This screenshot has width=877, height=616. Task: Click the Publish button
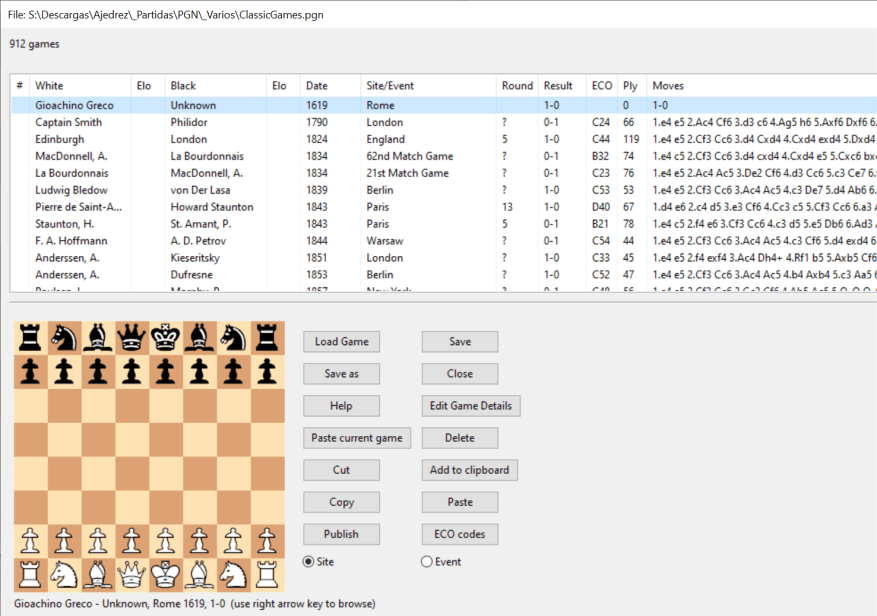point(341,534)
